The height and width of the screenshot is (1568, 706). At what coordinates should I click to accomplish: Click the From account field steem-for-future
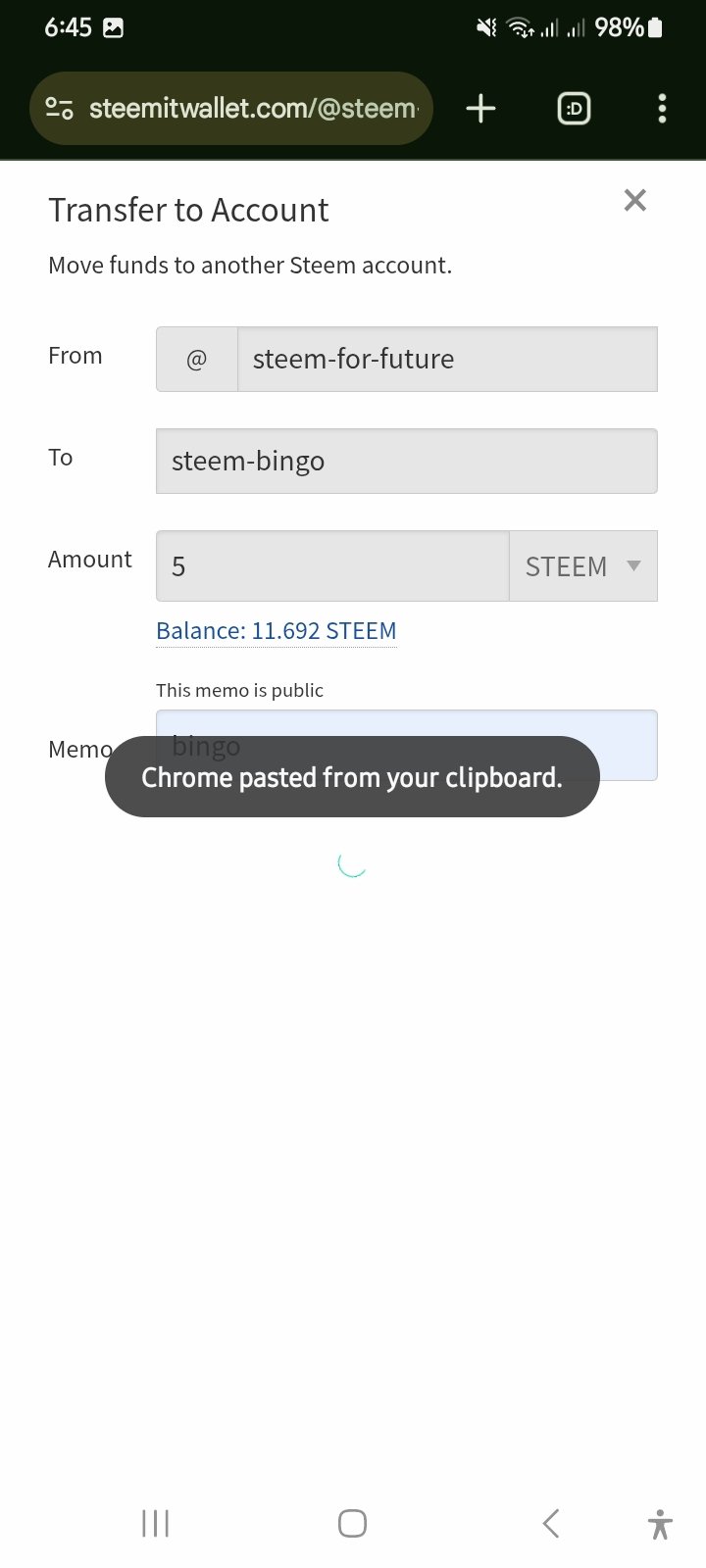(x=446, y=360)
